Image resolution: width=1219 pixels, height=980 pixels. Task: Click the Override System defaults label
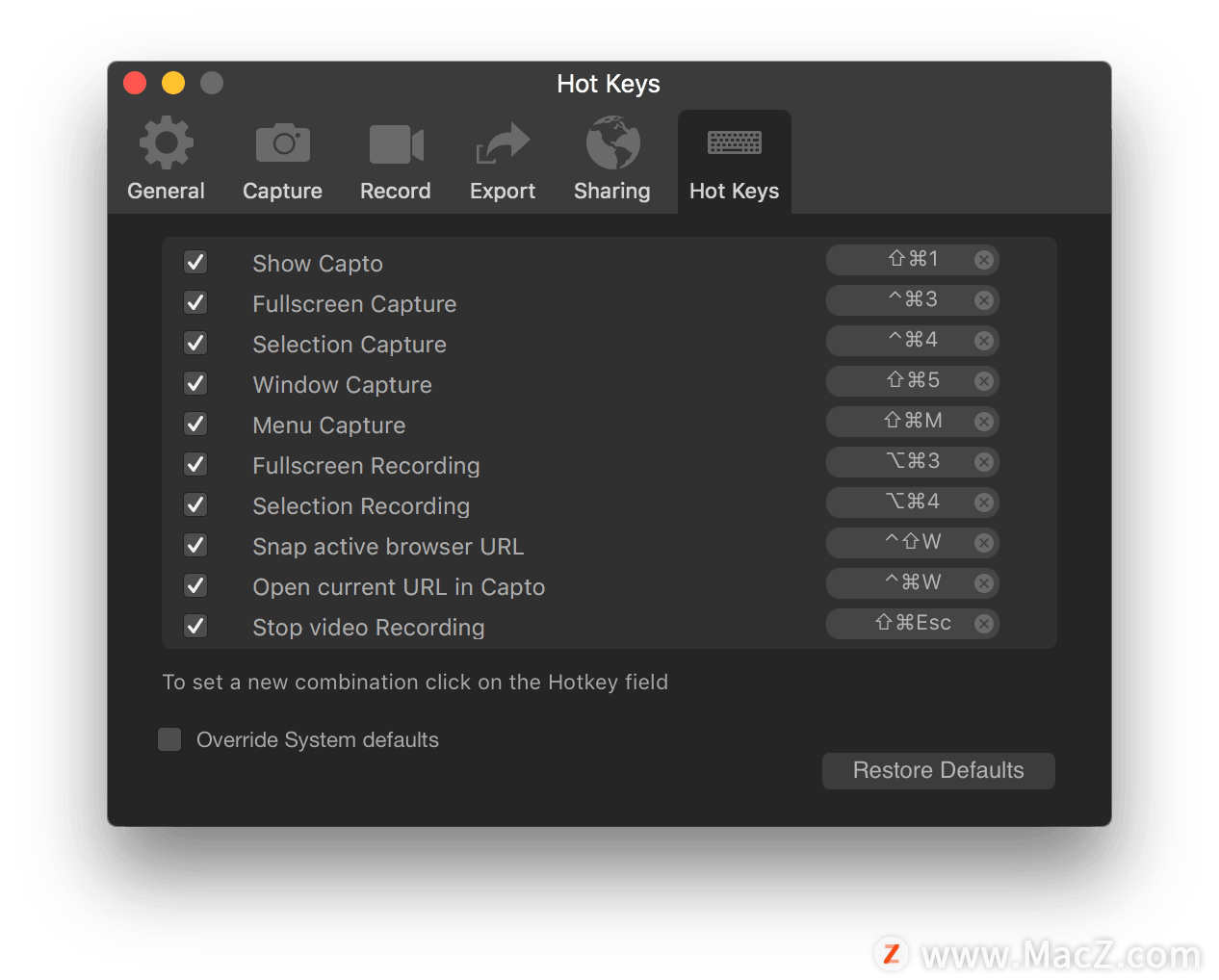pos(318,739)
